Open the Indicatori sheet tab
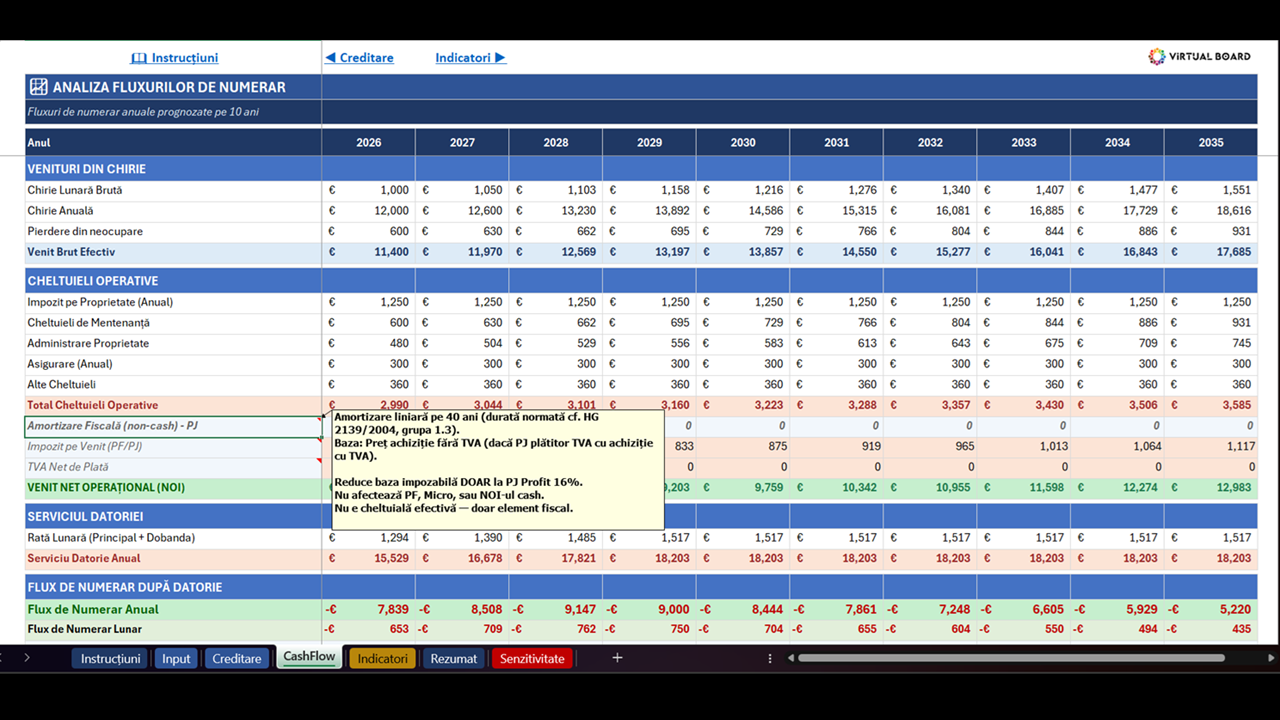This screenshot has width=1280, height=720. pyautogui.click(x=383, y=658)
